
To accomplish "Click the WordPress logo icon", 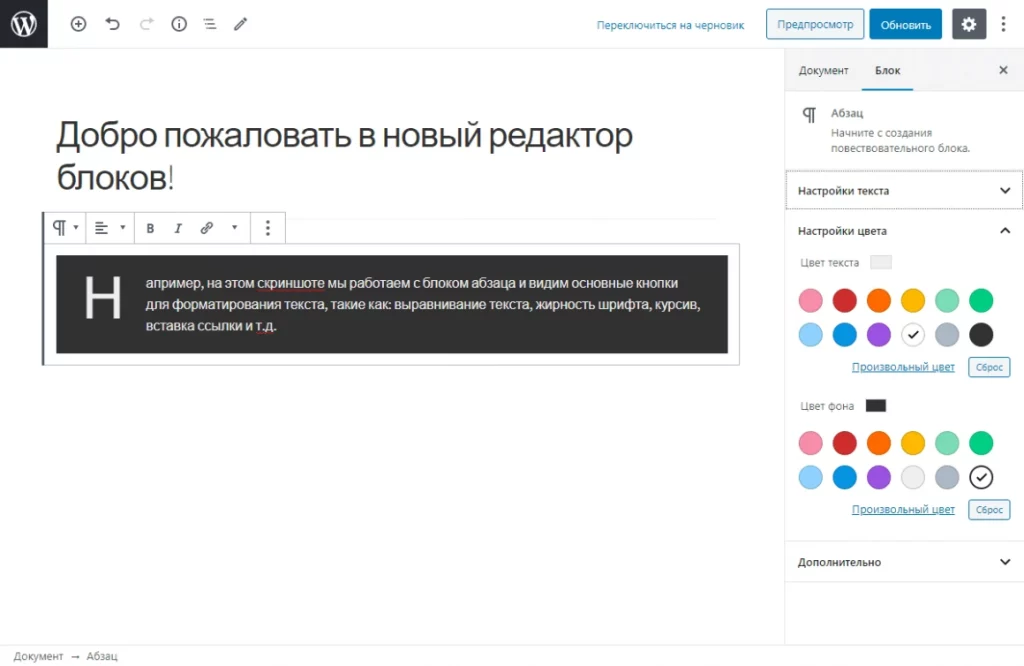I will coord(24,24).
